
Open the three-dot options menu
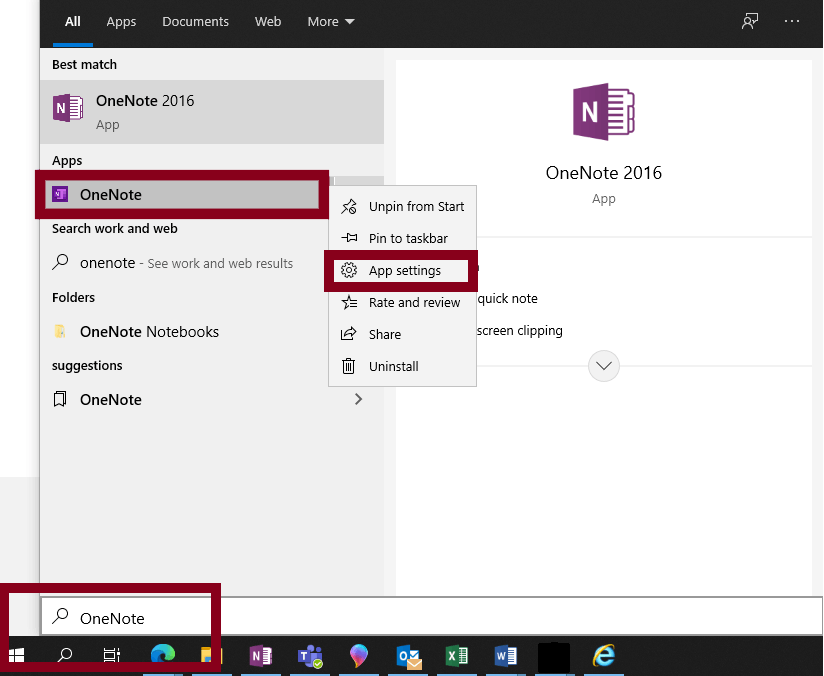(791, 21)
